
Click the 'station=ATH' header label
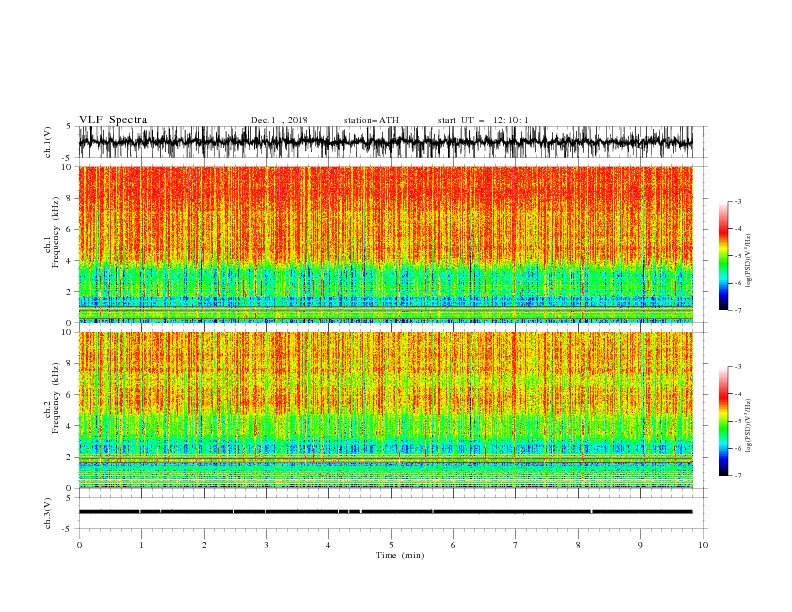pyautogui.click(x=371, y=120)
